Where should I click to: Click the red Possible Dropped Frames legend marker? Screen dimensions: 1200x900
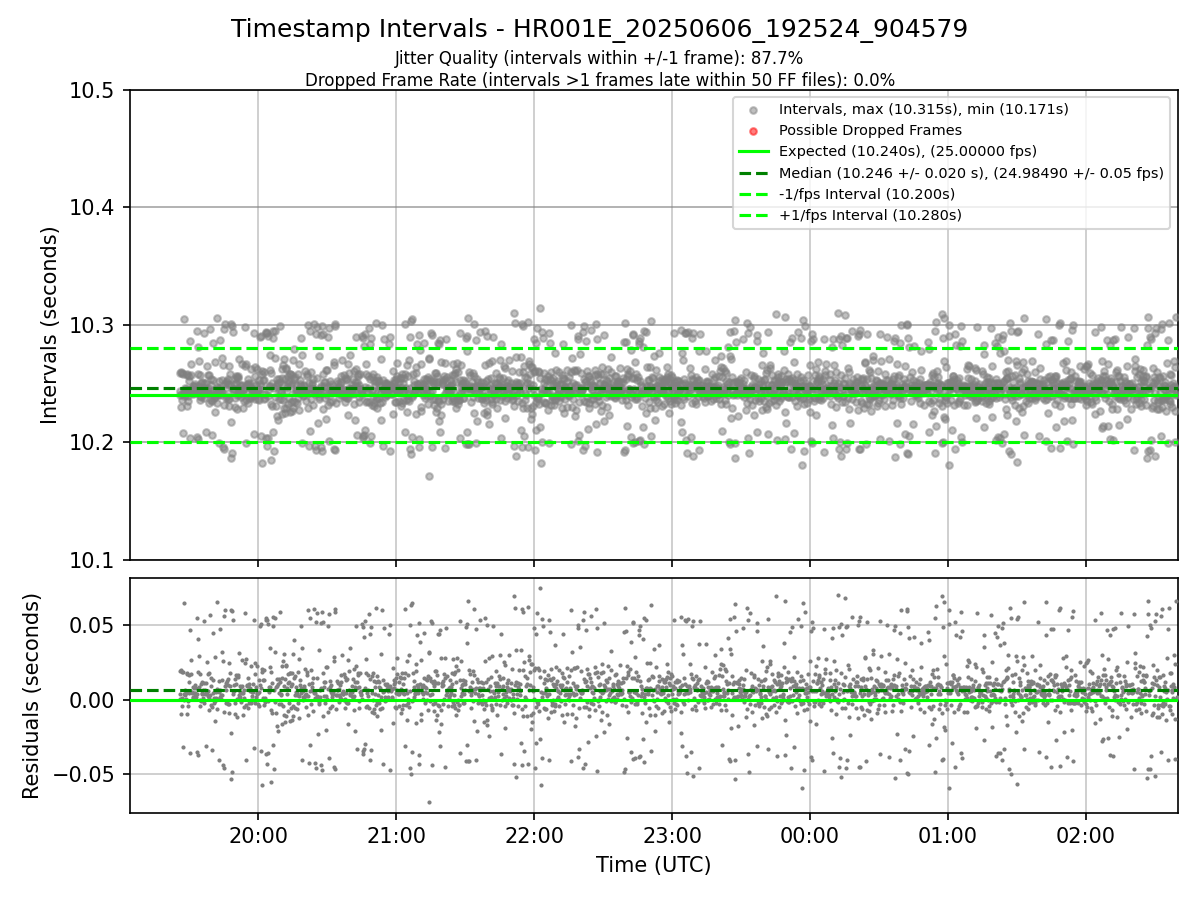[x=755, y=130]
